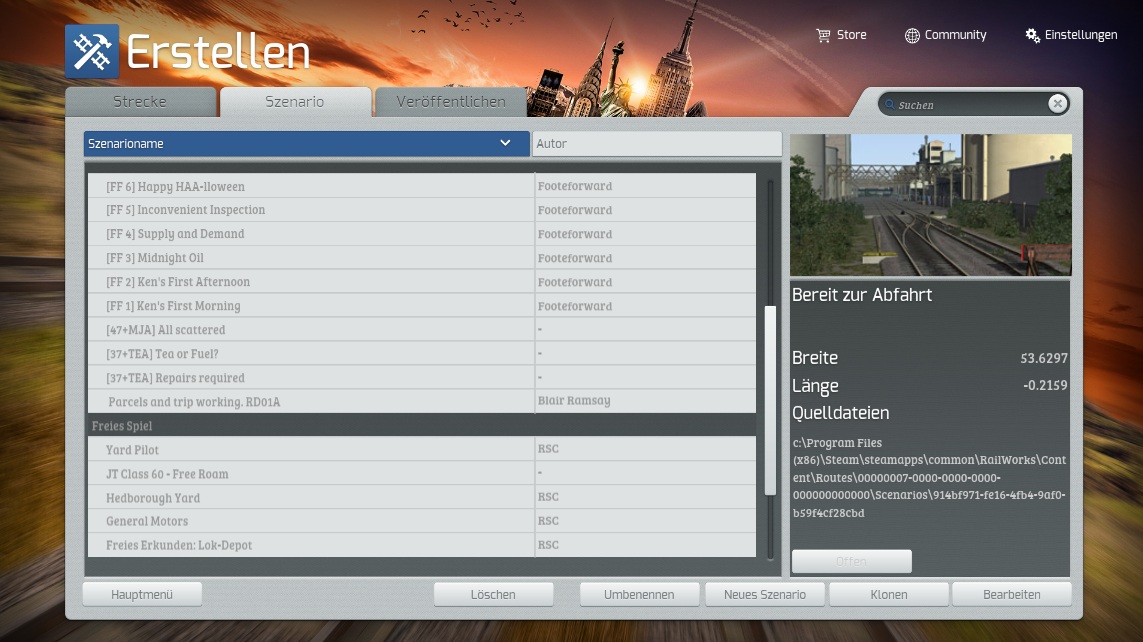This screenshot has width=1143, height=642.
Task: Click the Klonen button
Action: pyautogui.click(x=888, y=594)
